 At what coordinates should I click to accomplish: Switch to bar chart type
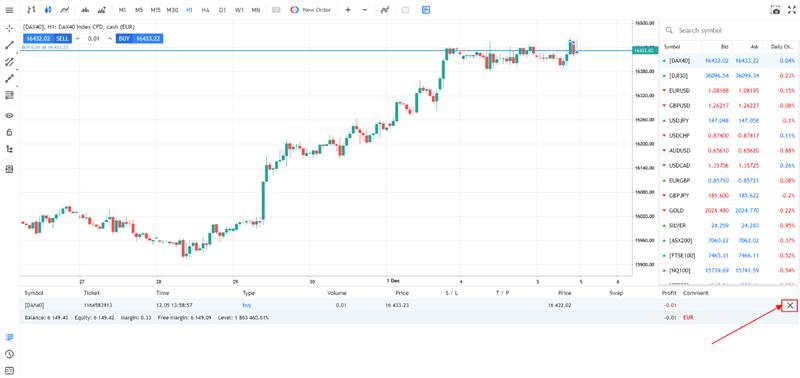32,10
